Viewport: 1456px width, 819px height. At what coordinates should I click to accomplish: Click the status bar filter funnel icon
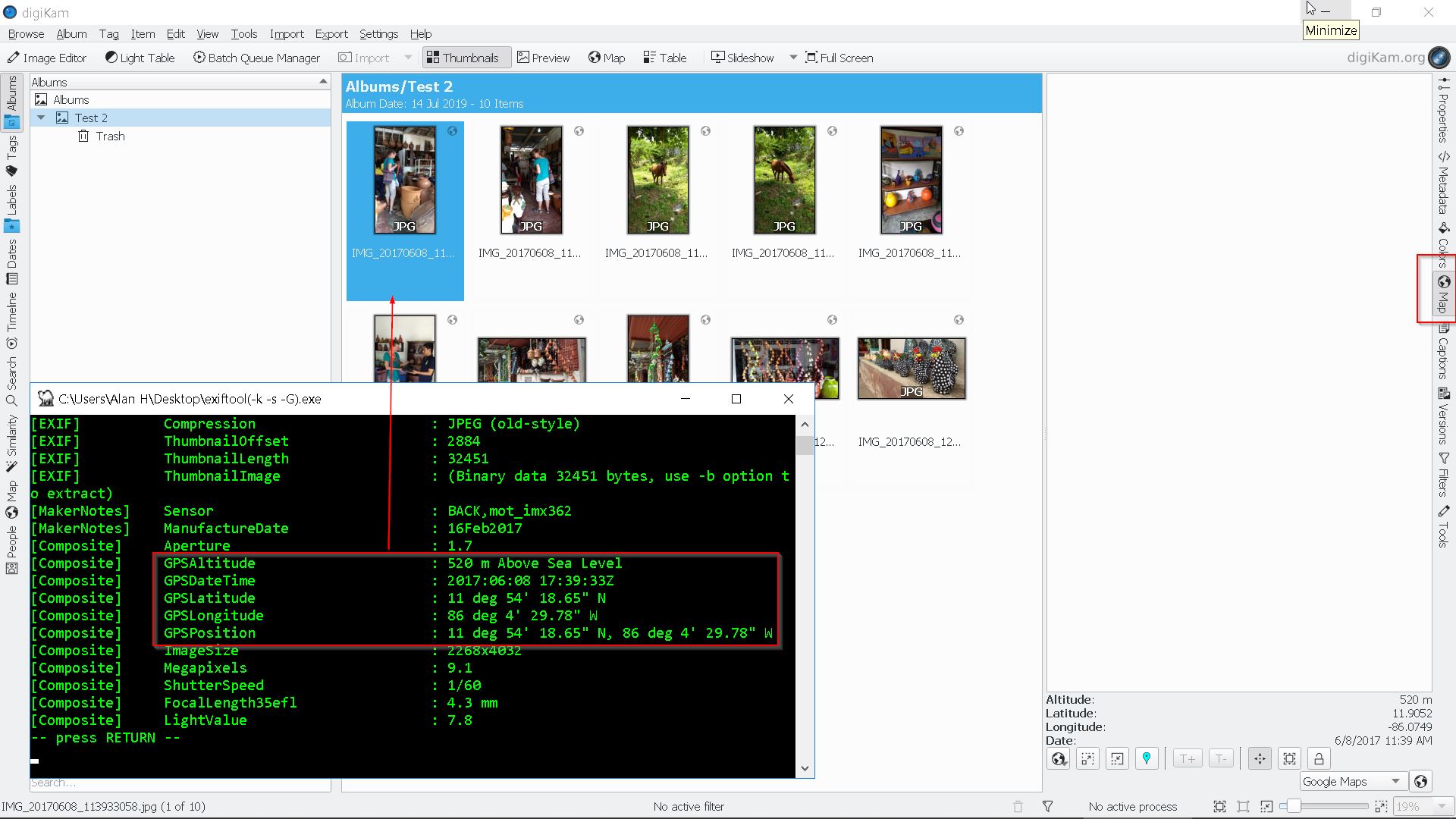1047,807
